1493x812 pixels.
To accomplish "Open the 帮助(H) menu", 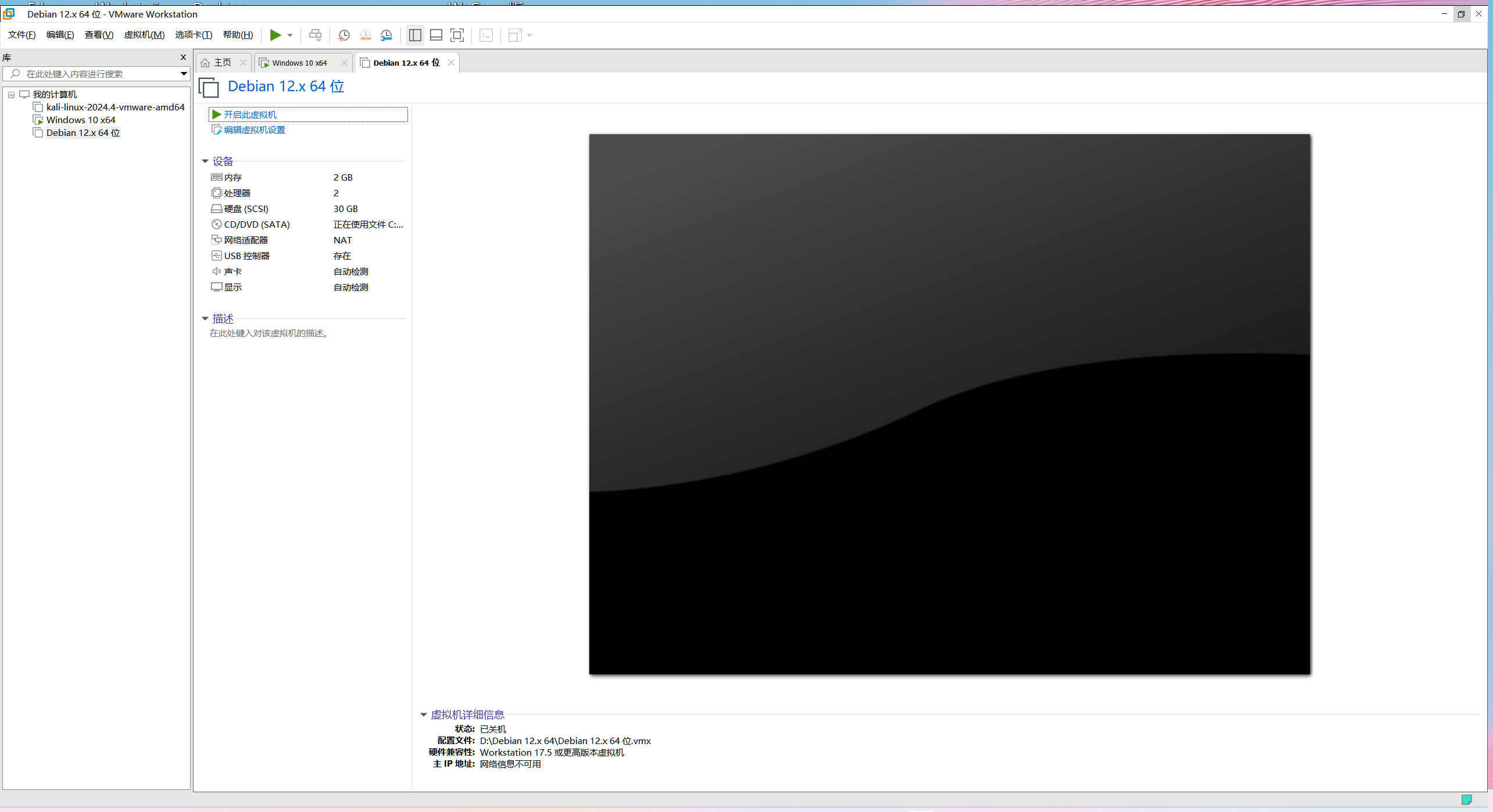I will 238,35.
